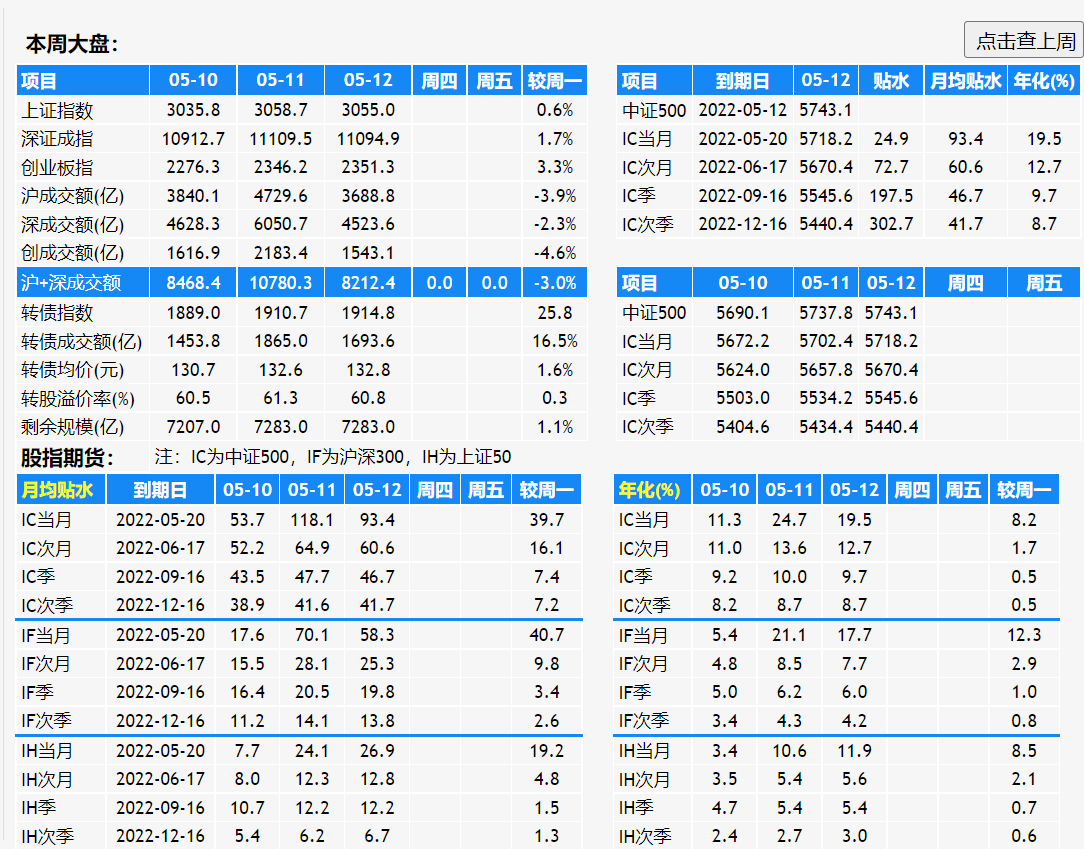Select the 11.9 年化 value for IH当月
The width and height of the screenshot is (1084, 849).
(854, 750)
